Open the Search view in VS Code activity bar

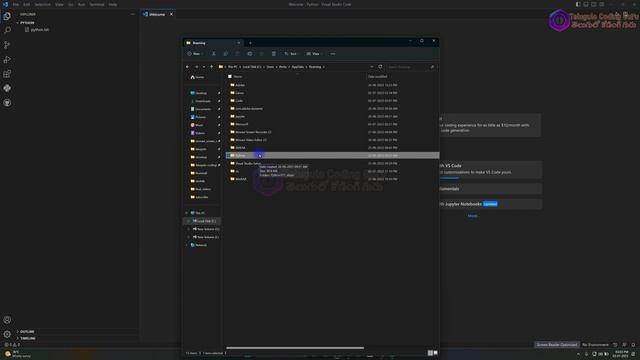pyautogui.click(x=7, y=30)
